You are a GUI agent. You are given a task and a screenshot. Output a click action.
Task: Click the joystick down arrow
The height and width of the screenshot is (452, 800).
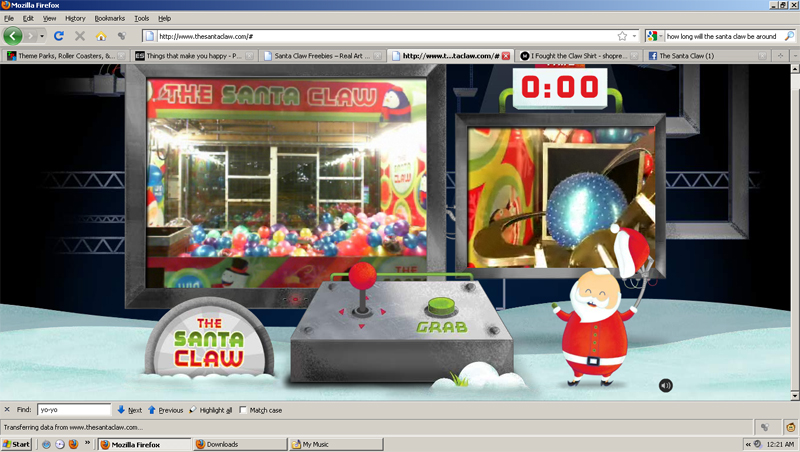tap(362, 326)
